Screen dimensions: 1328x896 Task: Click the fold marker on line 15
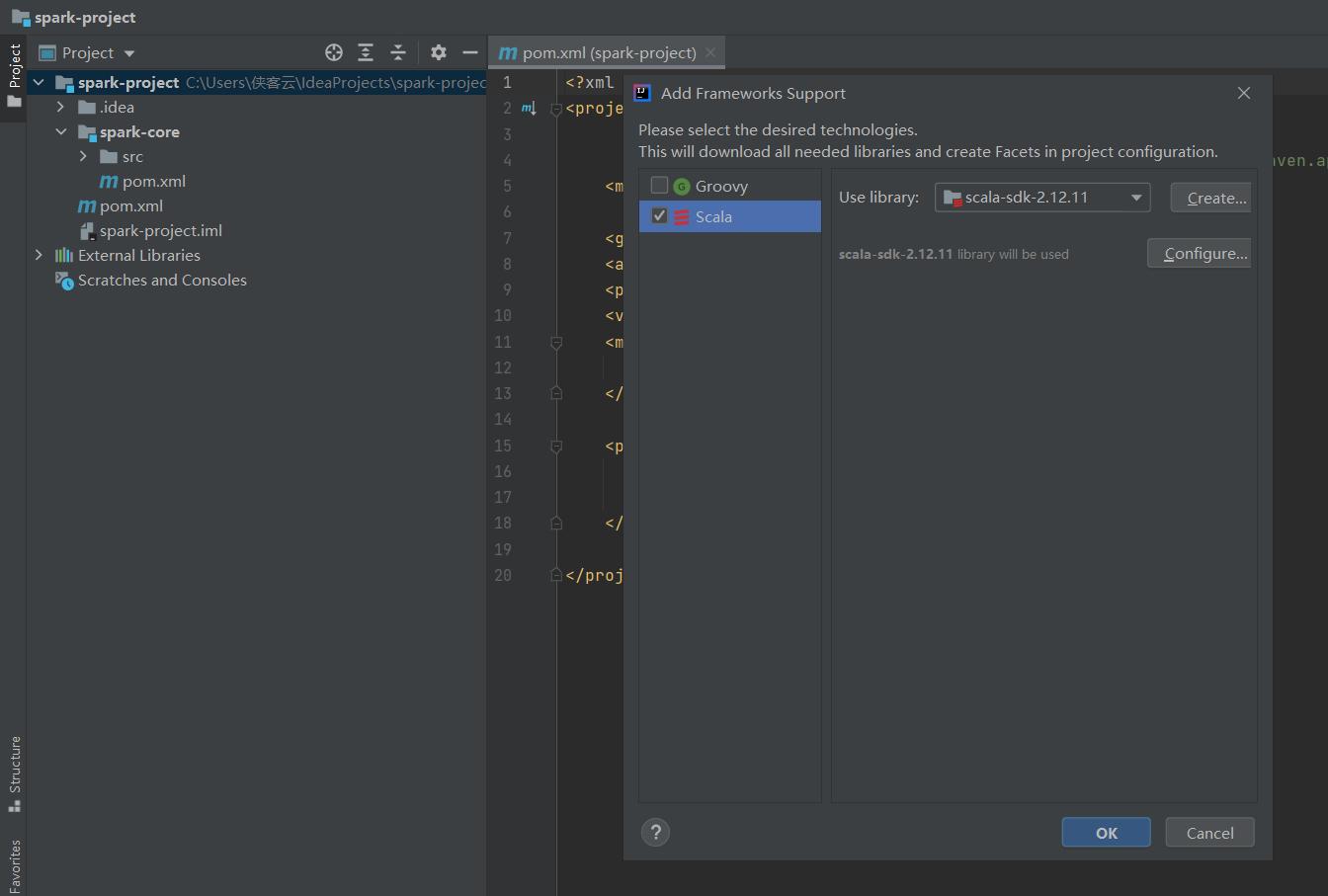coord(556,447)
